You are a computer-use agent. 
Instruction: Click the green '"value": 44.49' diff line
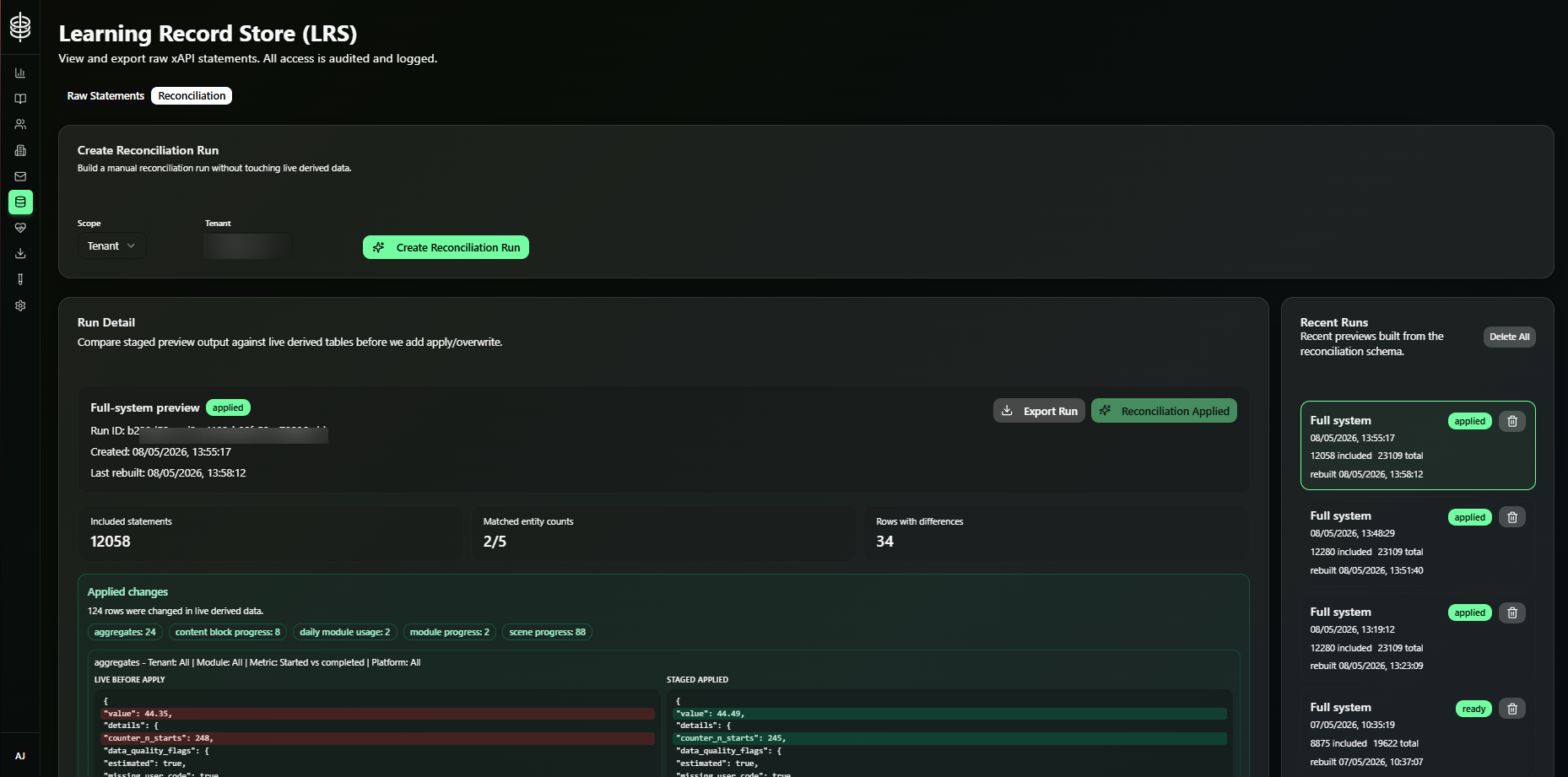click(x=949, y=714)
